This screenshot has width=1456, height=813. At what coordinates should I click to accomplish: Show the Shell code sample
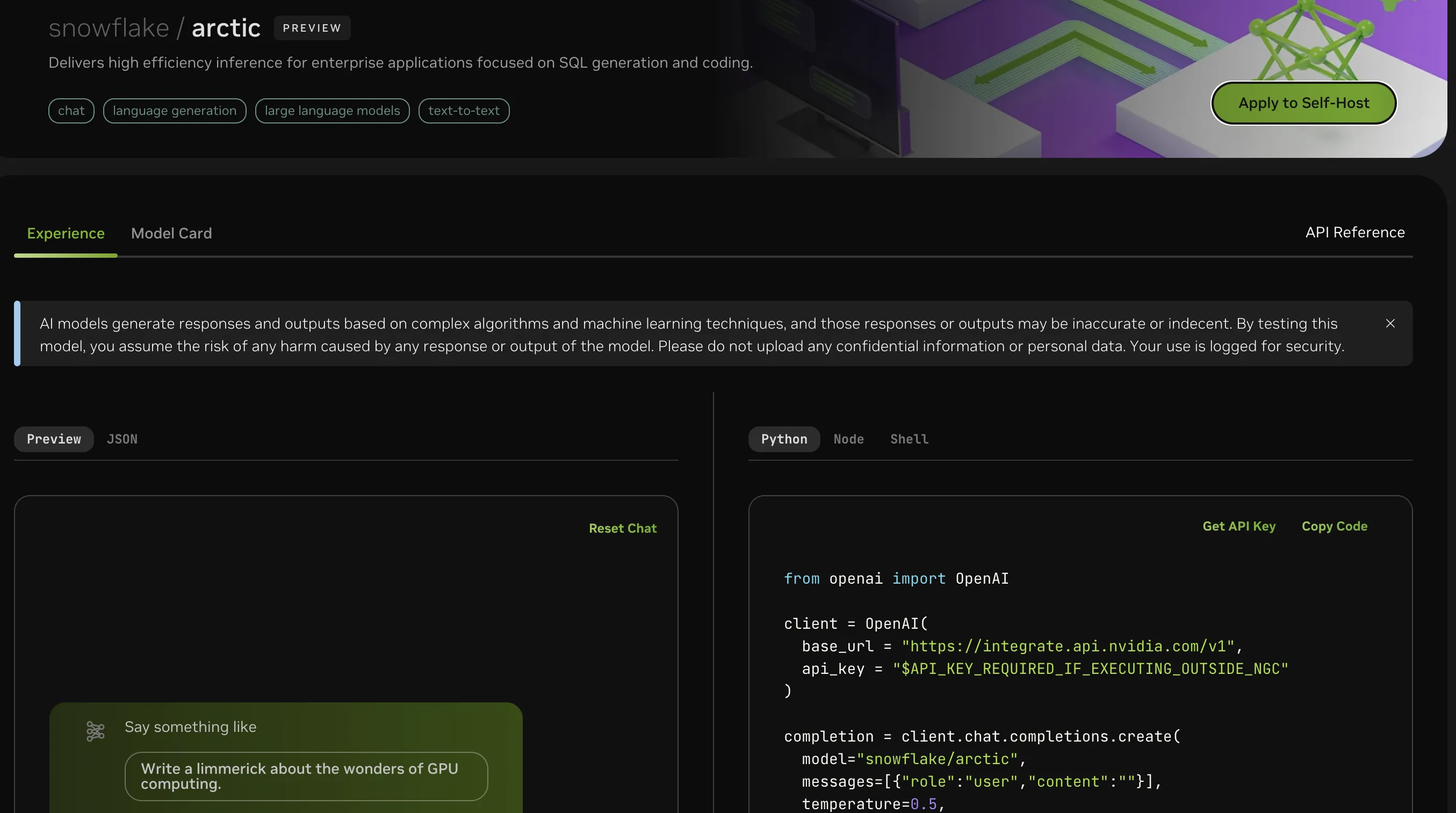point(909,439)
